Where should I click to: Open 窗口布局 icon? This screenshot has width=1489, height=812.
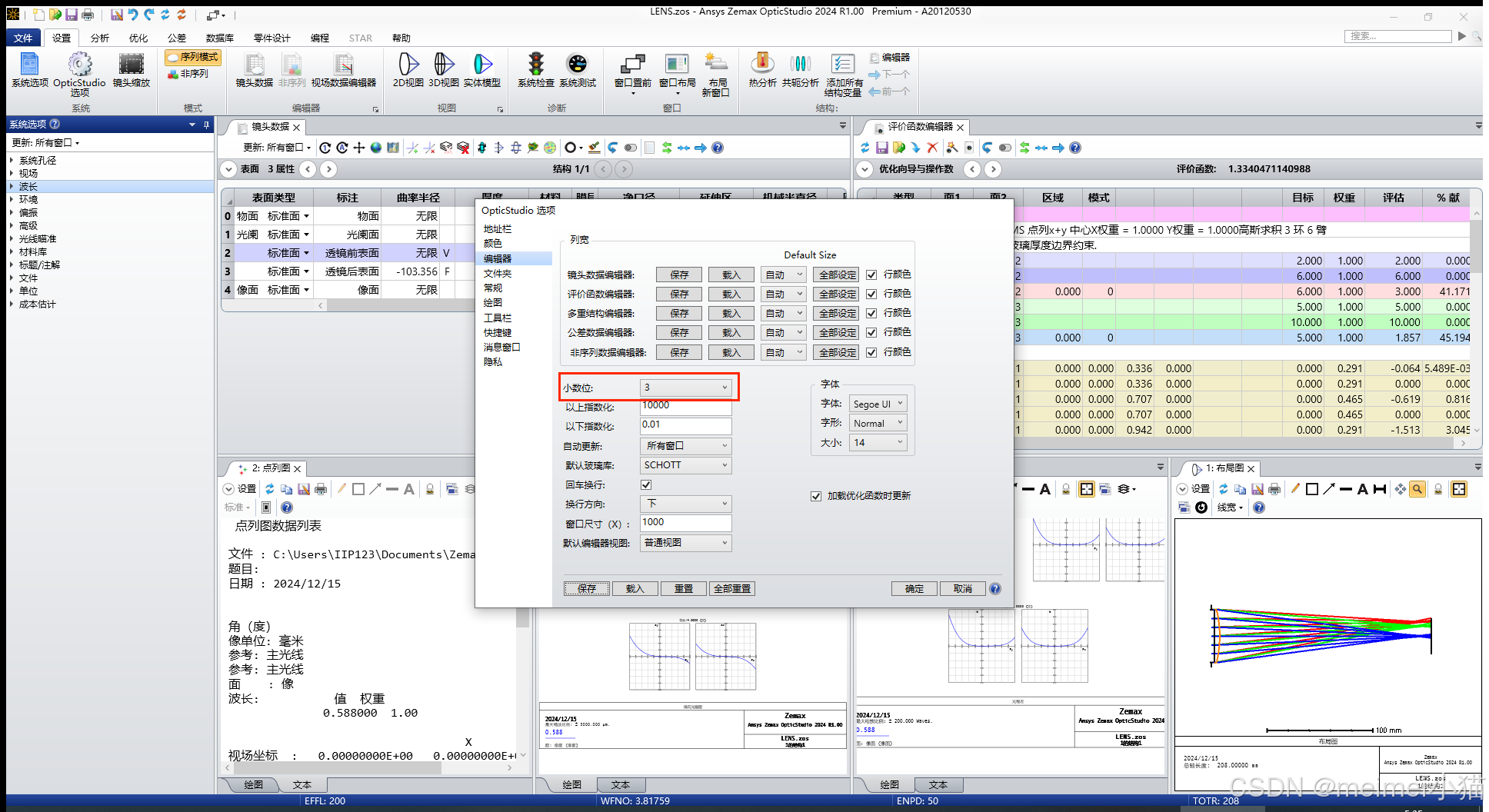click(x=677, y=74)
